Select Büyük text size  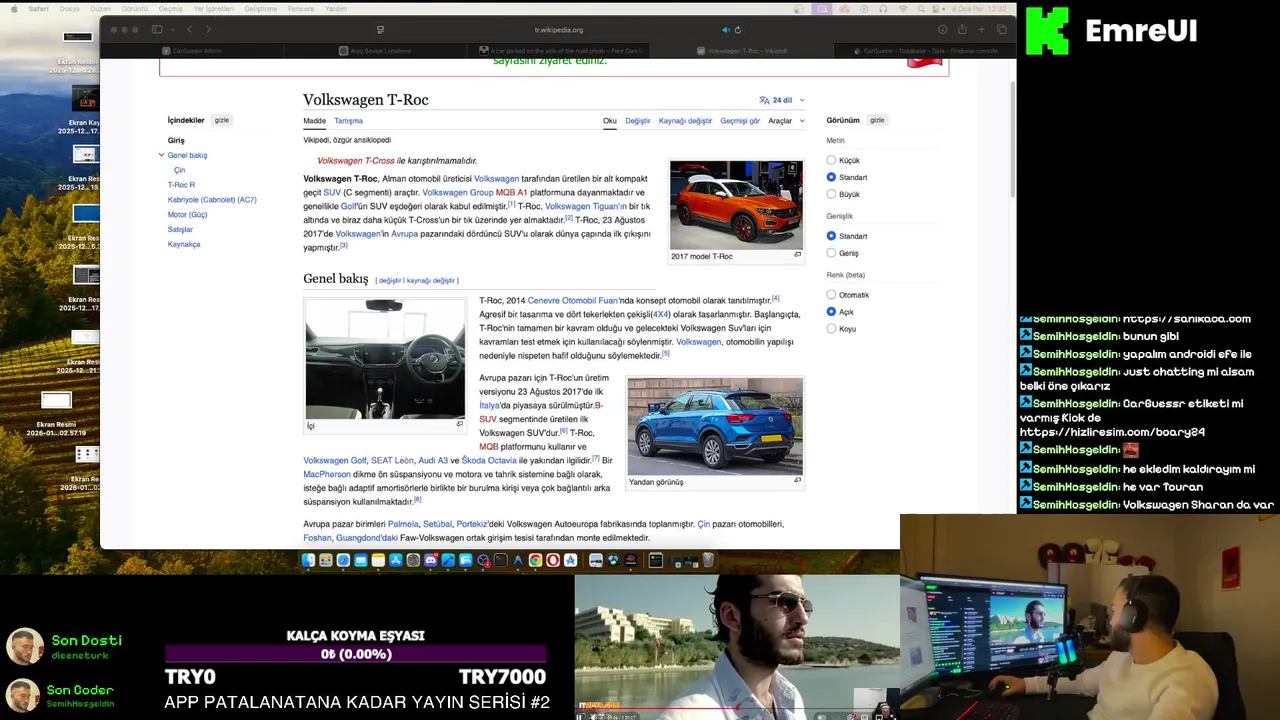[x=831, y=194]
